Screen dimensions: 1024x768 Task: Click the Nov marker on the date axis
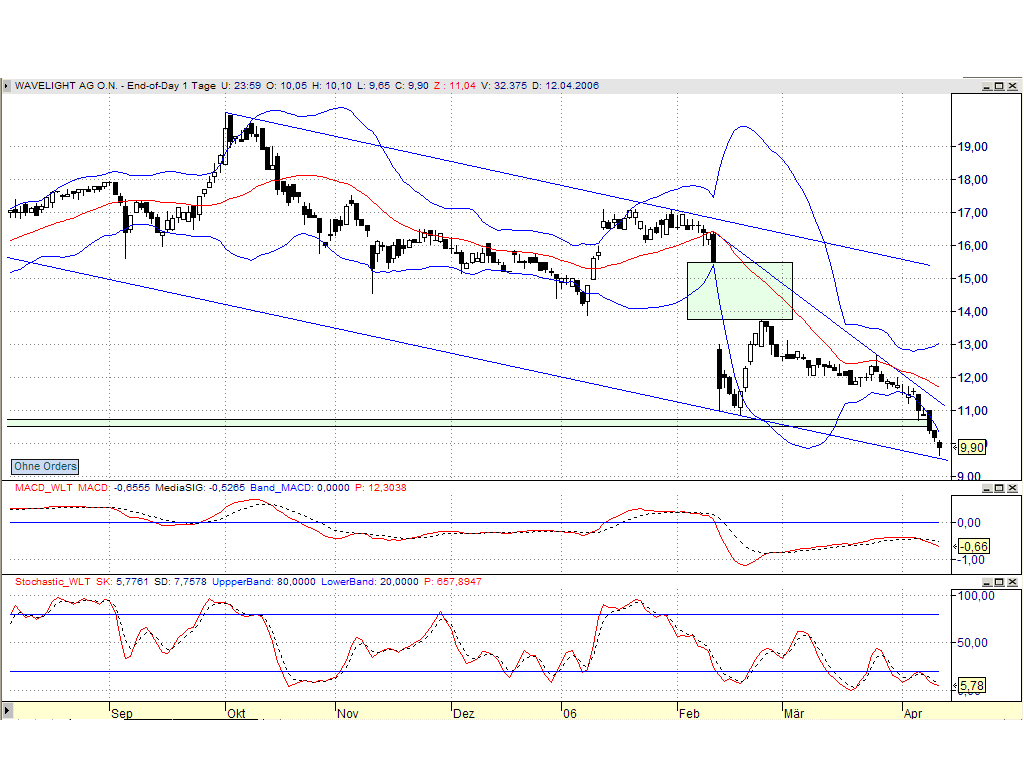tap(347, 713)
